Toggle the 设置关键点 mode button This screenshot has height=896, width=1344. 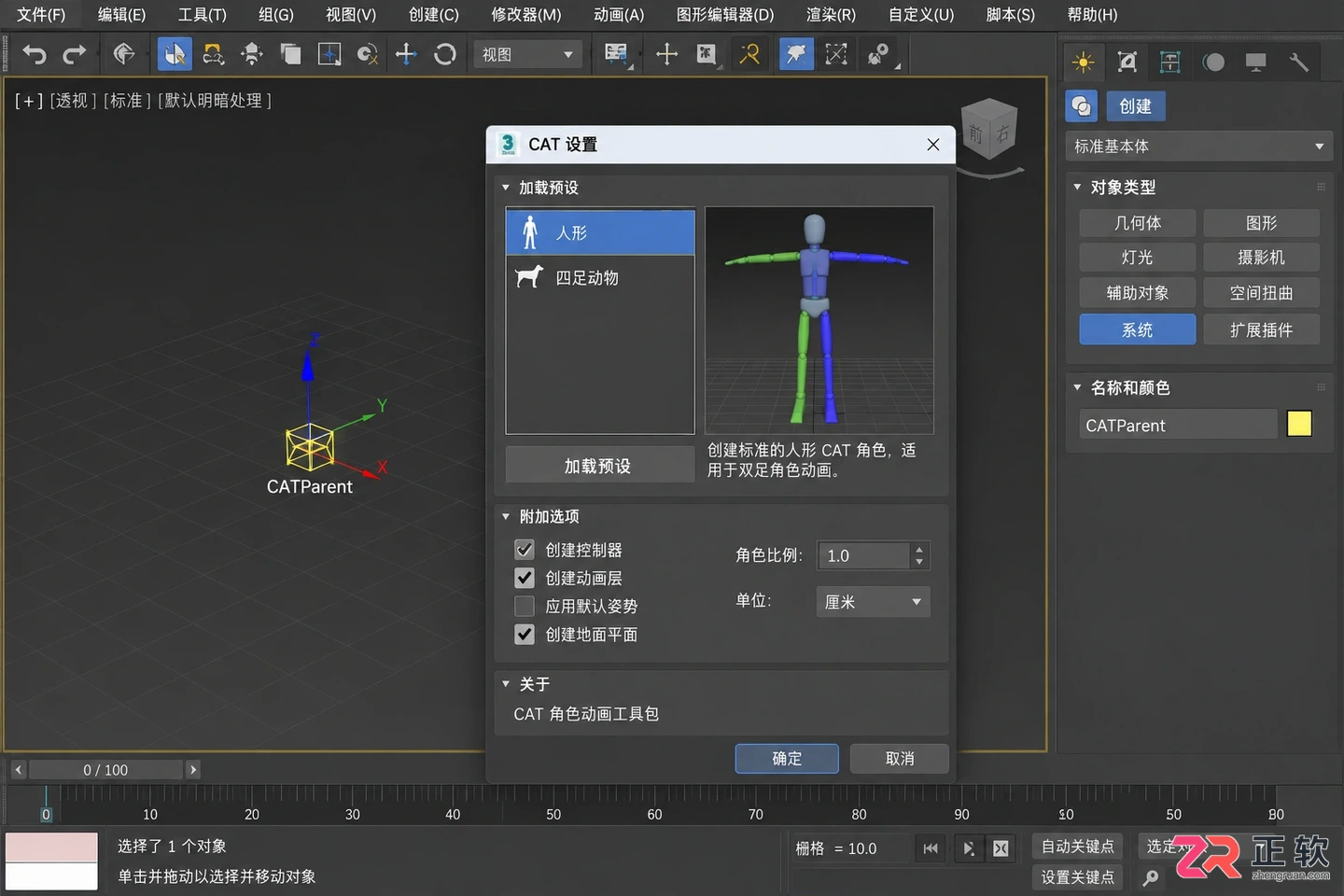coord(1077,877)
